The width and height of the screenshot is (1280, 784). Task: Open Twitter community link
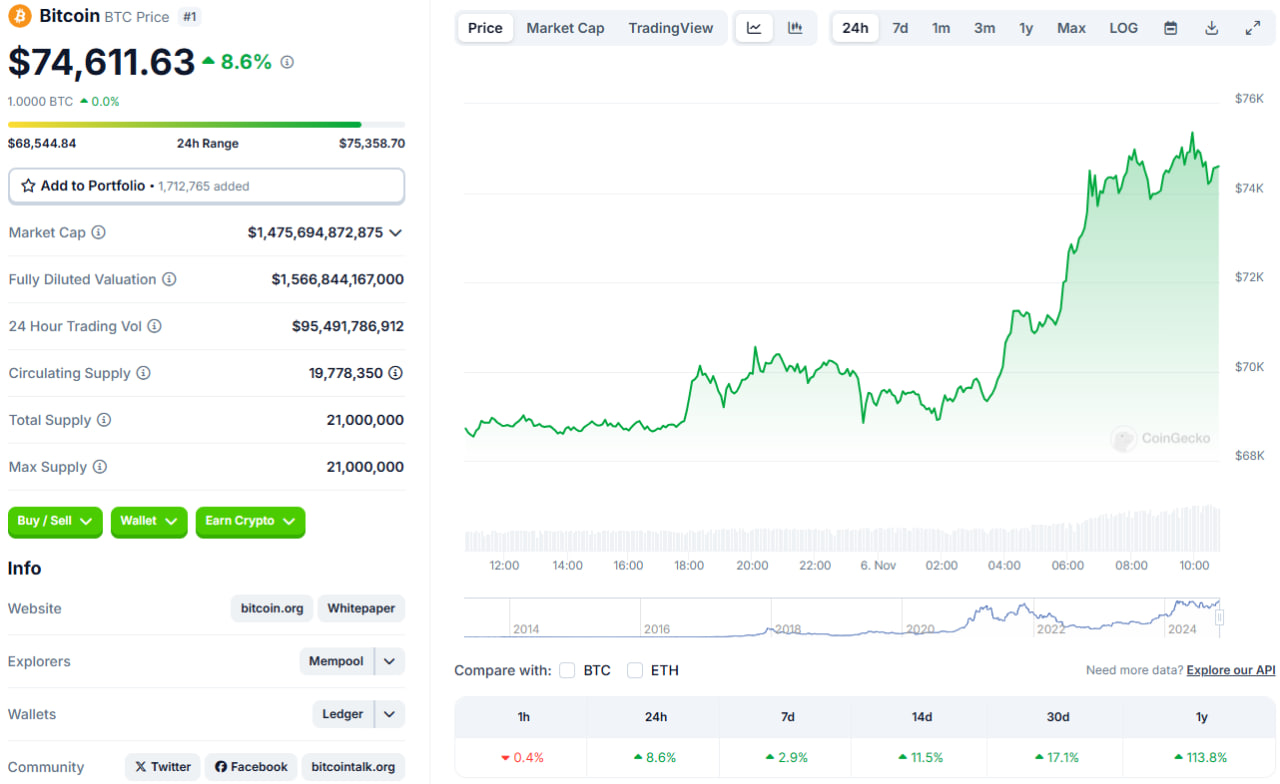pyautogui.click(x=162, y=767)
